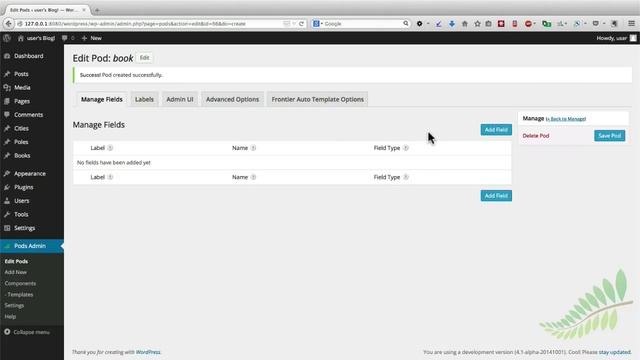Click the Dashboard sidebar icon

[7, 56]
